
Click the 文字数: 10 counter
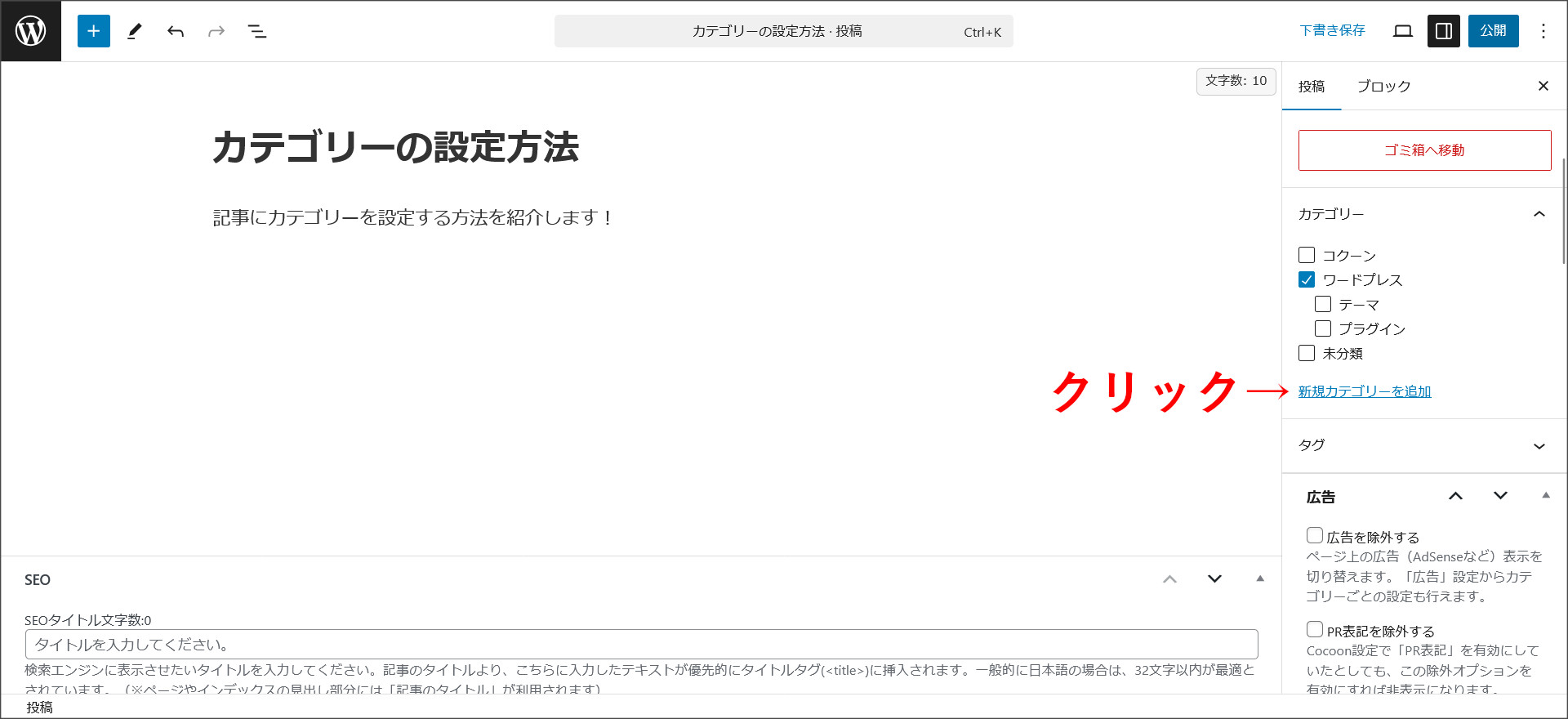1236,81
